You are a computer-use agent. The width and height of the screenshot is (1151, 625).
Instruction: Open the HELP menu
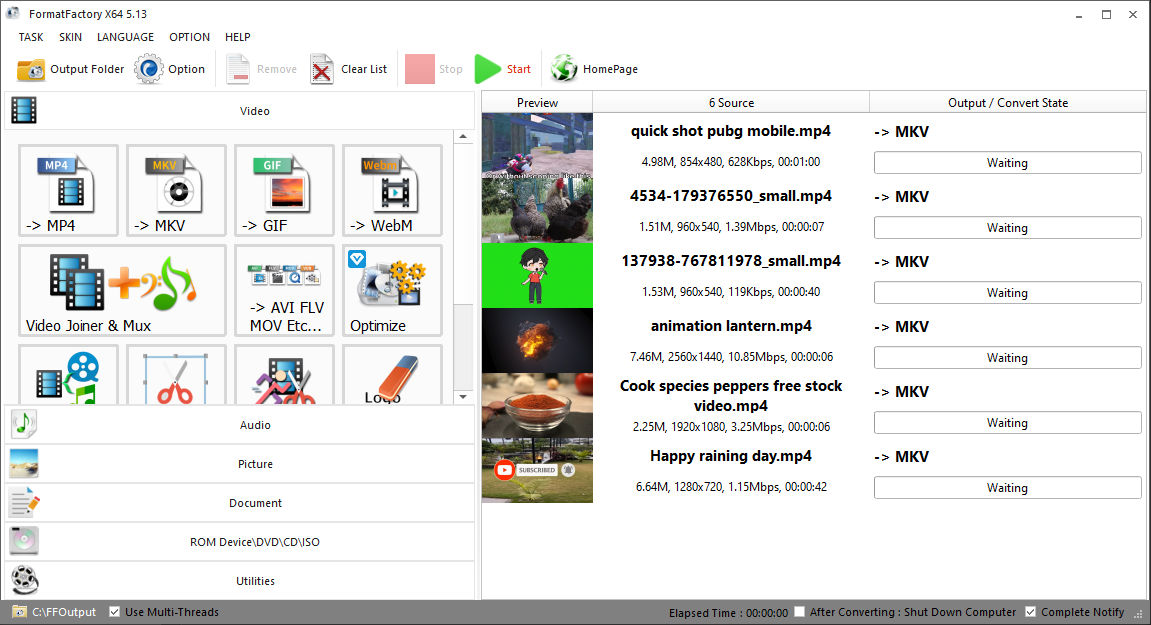237,37
